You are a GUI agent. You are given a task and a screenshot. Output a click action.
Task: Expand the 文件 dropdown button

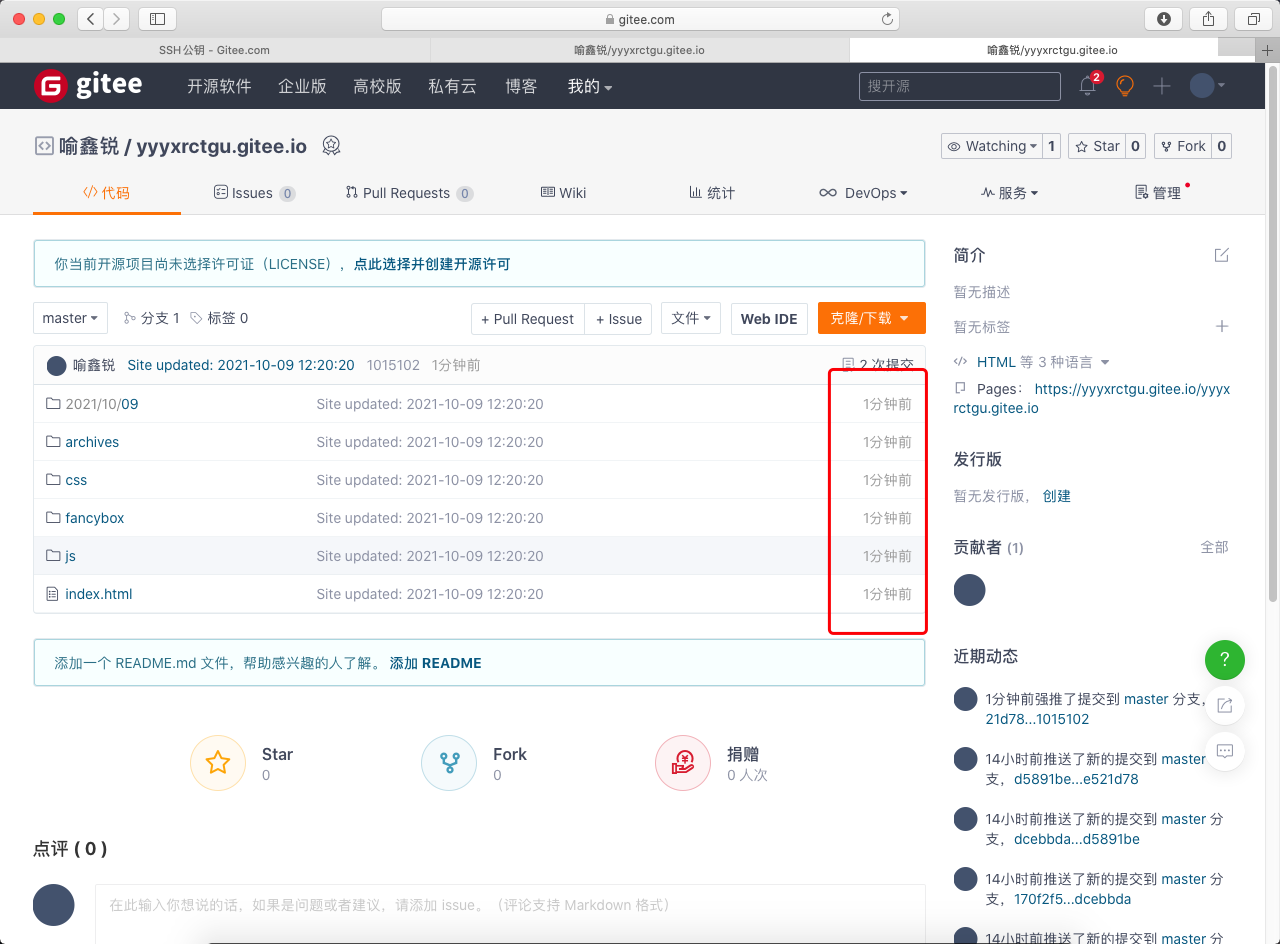pyautogui.click(x=691, y=318)
